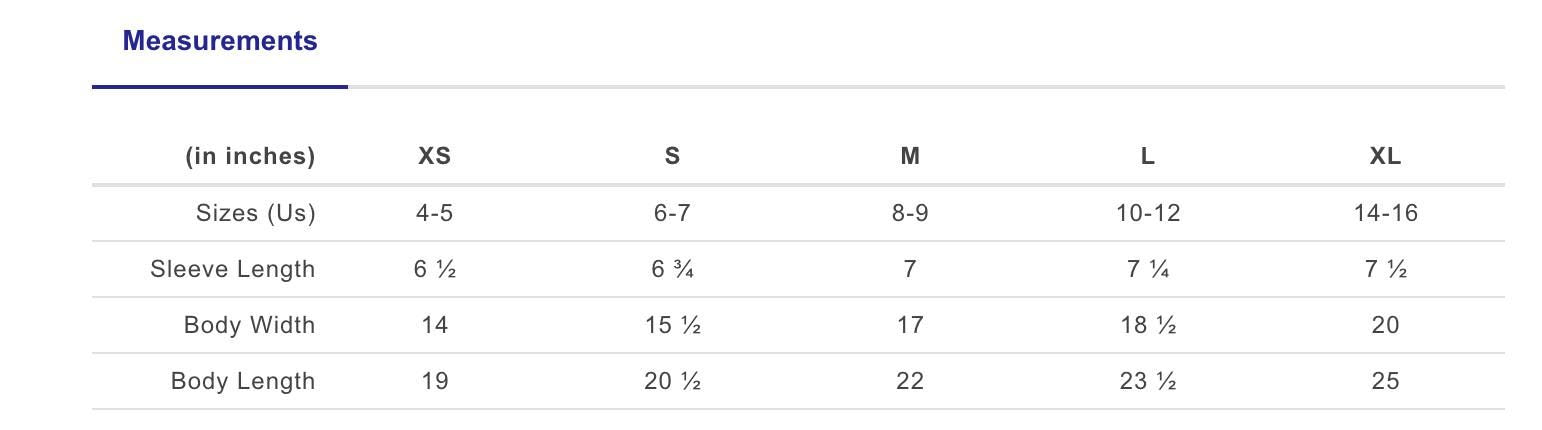Select the Body Length row label
This screenshot has height=430, width=1542.
[243, 381]
